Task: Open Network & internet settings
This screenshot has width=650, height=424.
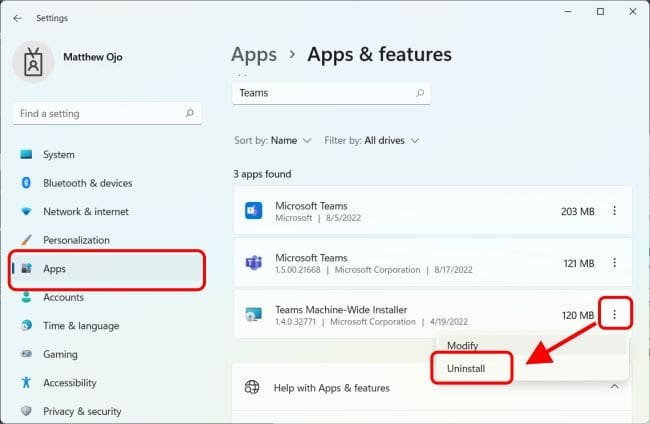Action: tap(86, 212)
